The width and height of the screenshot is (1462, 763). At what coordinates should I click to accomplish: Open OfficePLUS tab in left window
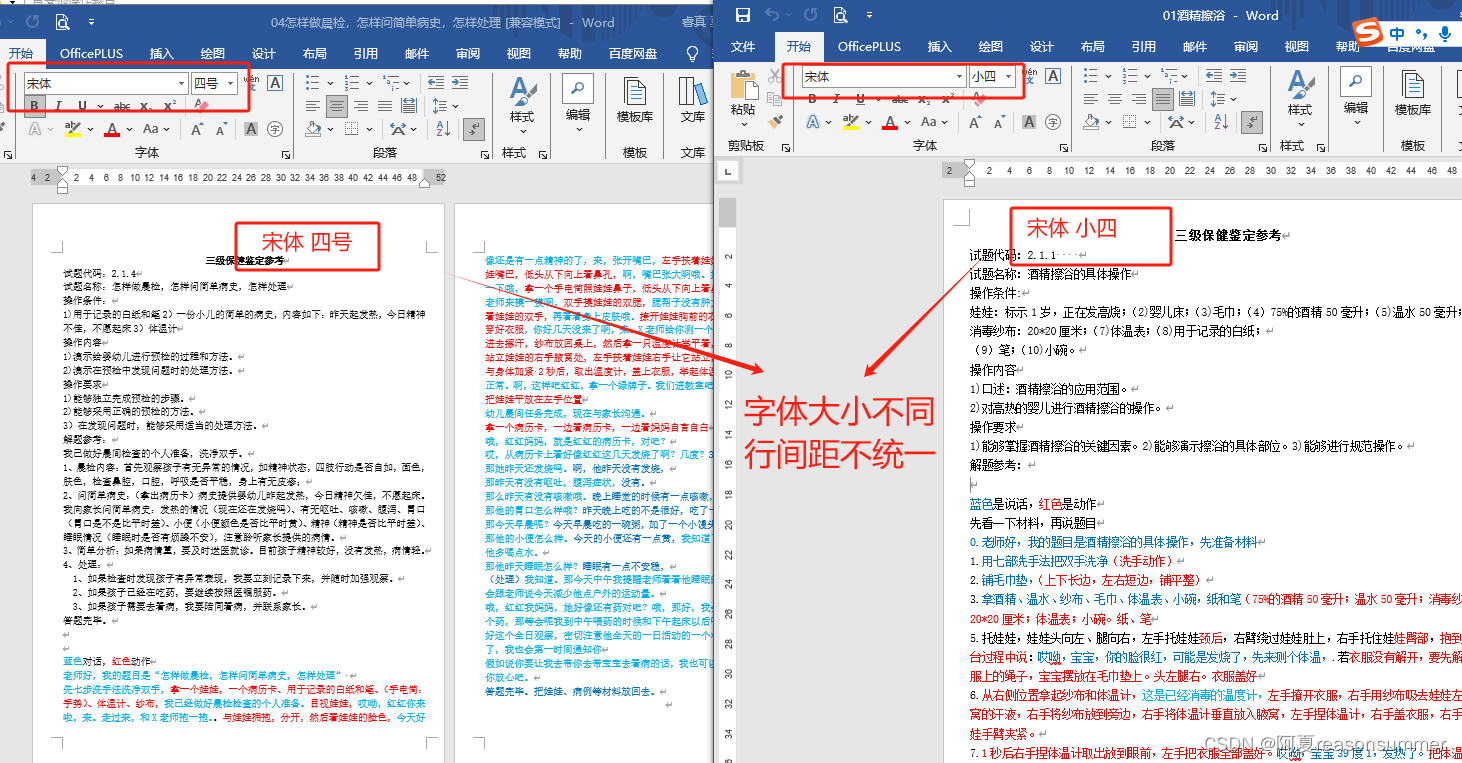[90, 54]
